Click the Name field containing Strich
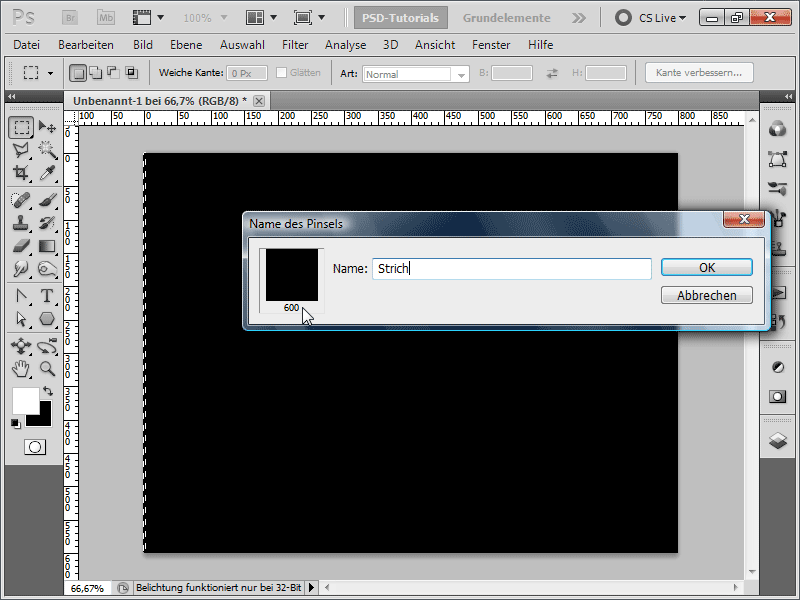This screenshot has width=800, height=600. coord(512,268)
